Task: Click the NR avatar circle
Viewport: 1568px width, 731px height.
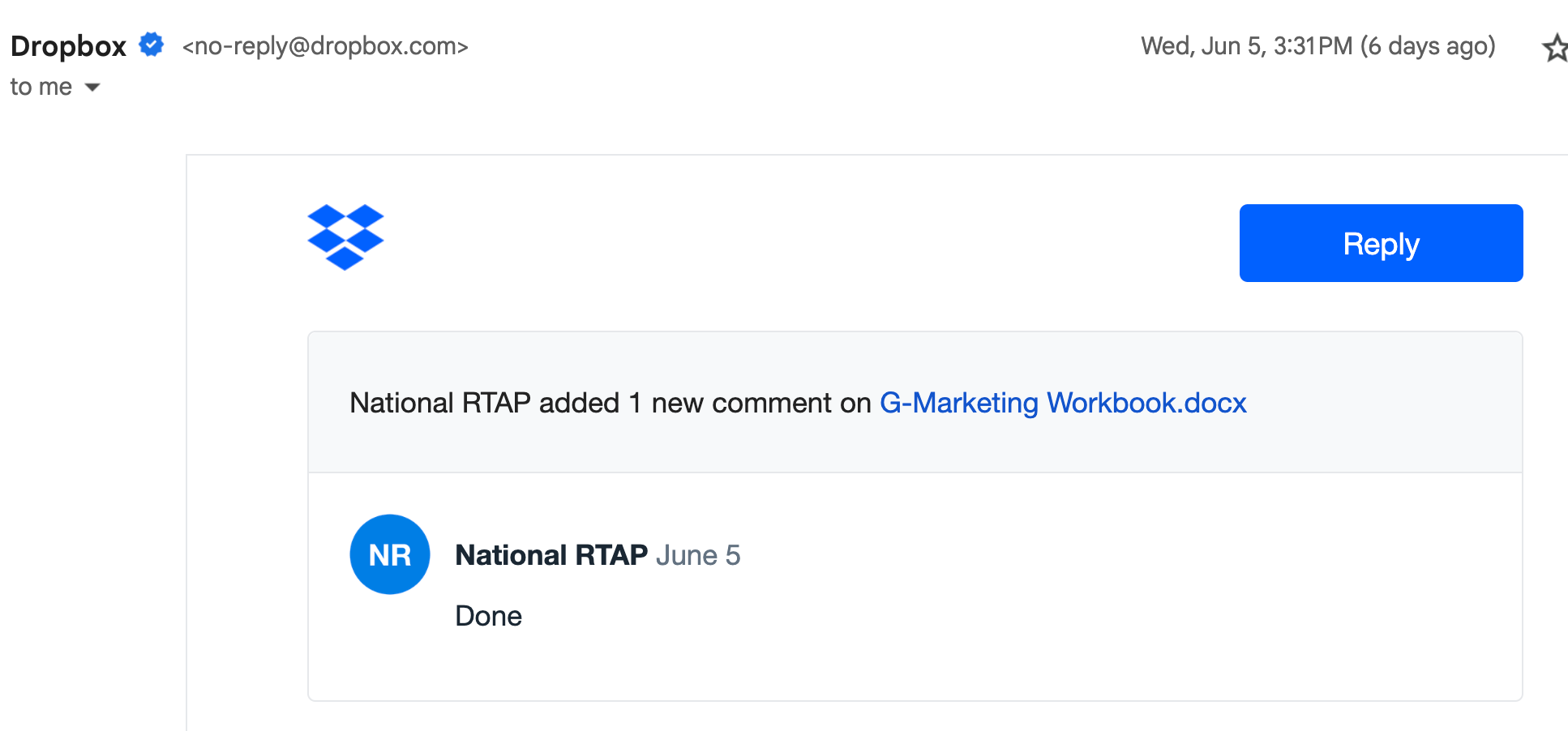Action: click(x=390, y=554)
